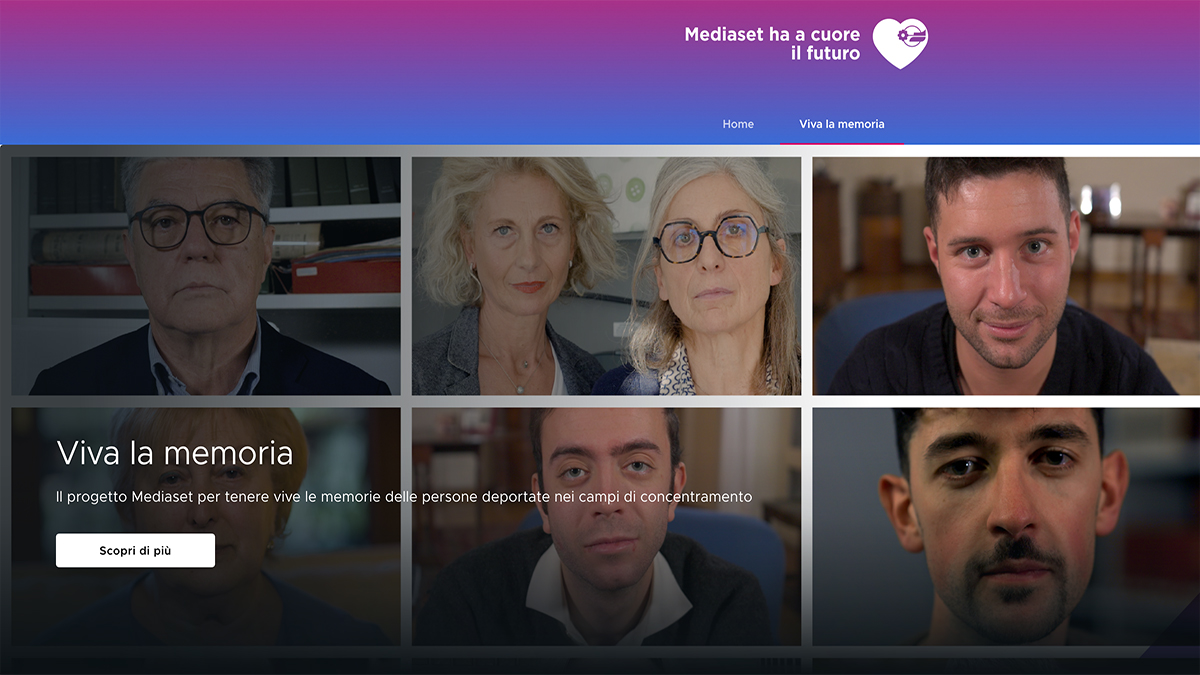Click the white heart logo icon
The image size is (1200, 675).
(900, 43)
